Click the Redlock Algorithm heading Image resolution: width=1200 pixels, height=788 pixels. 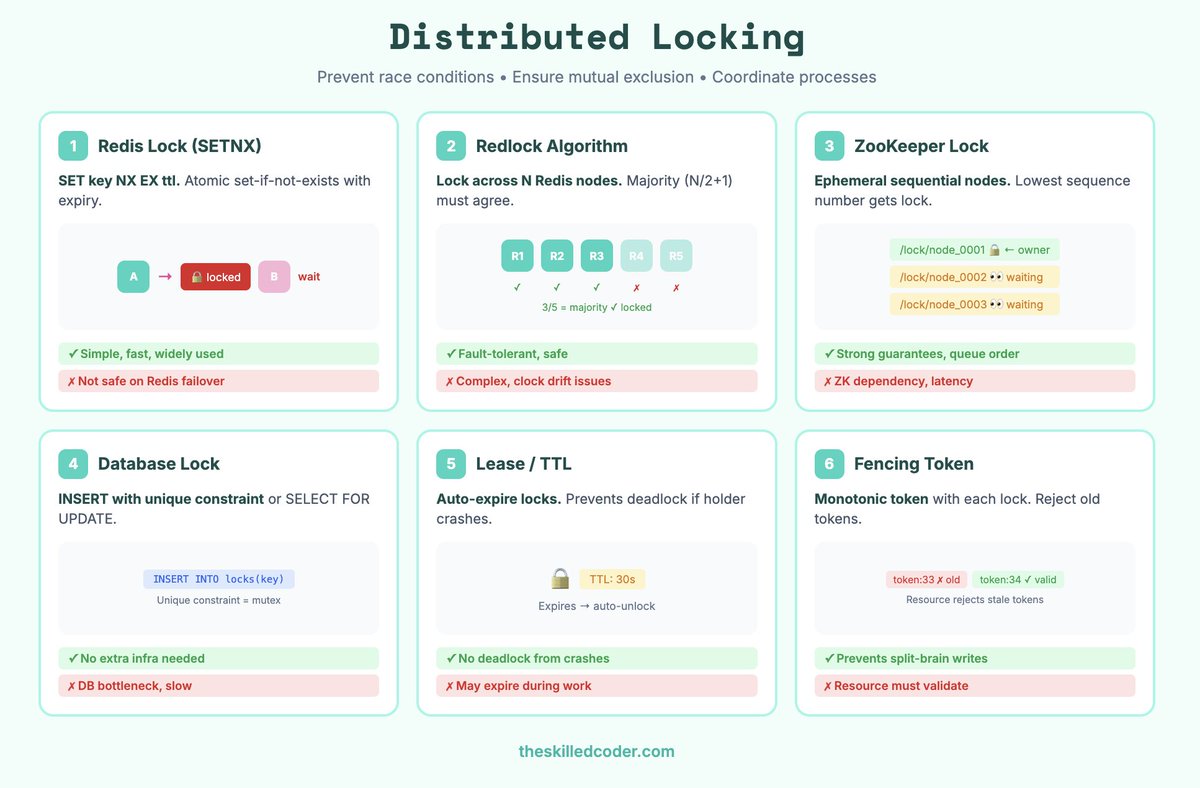pos(552,146)
